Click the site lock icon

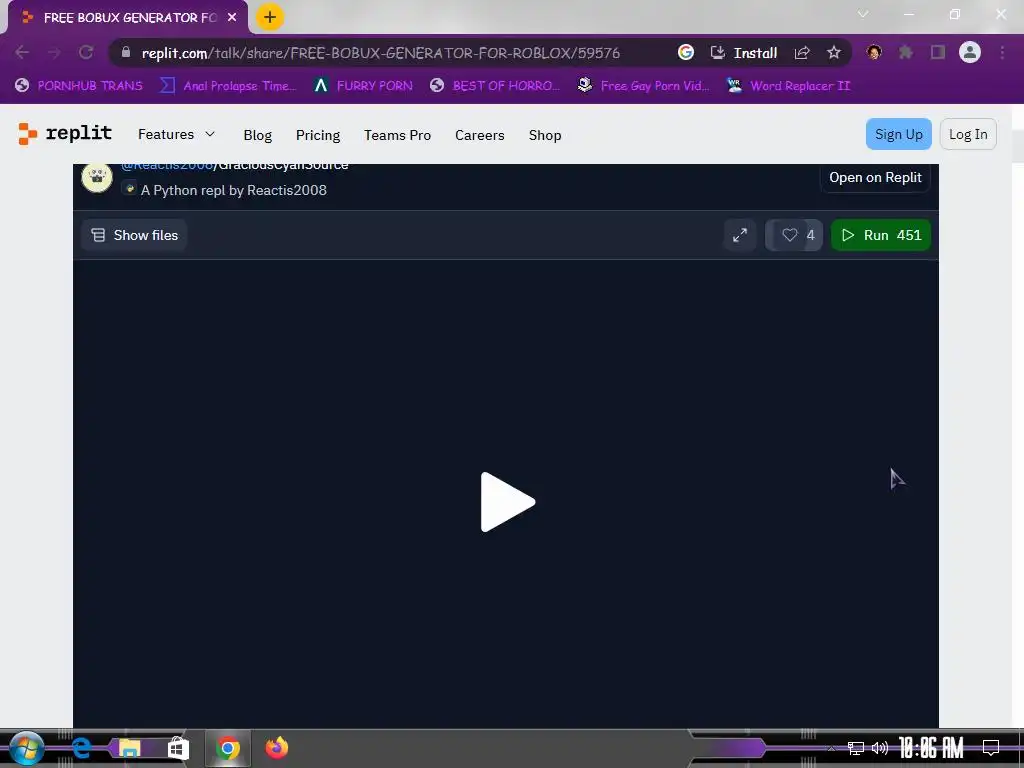(127, 52)
